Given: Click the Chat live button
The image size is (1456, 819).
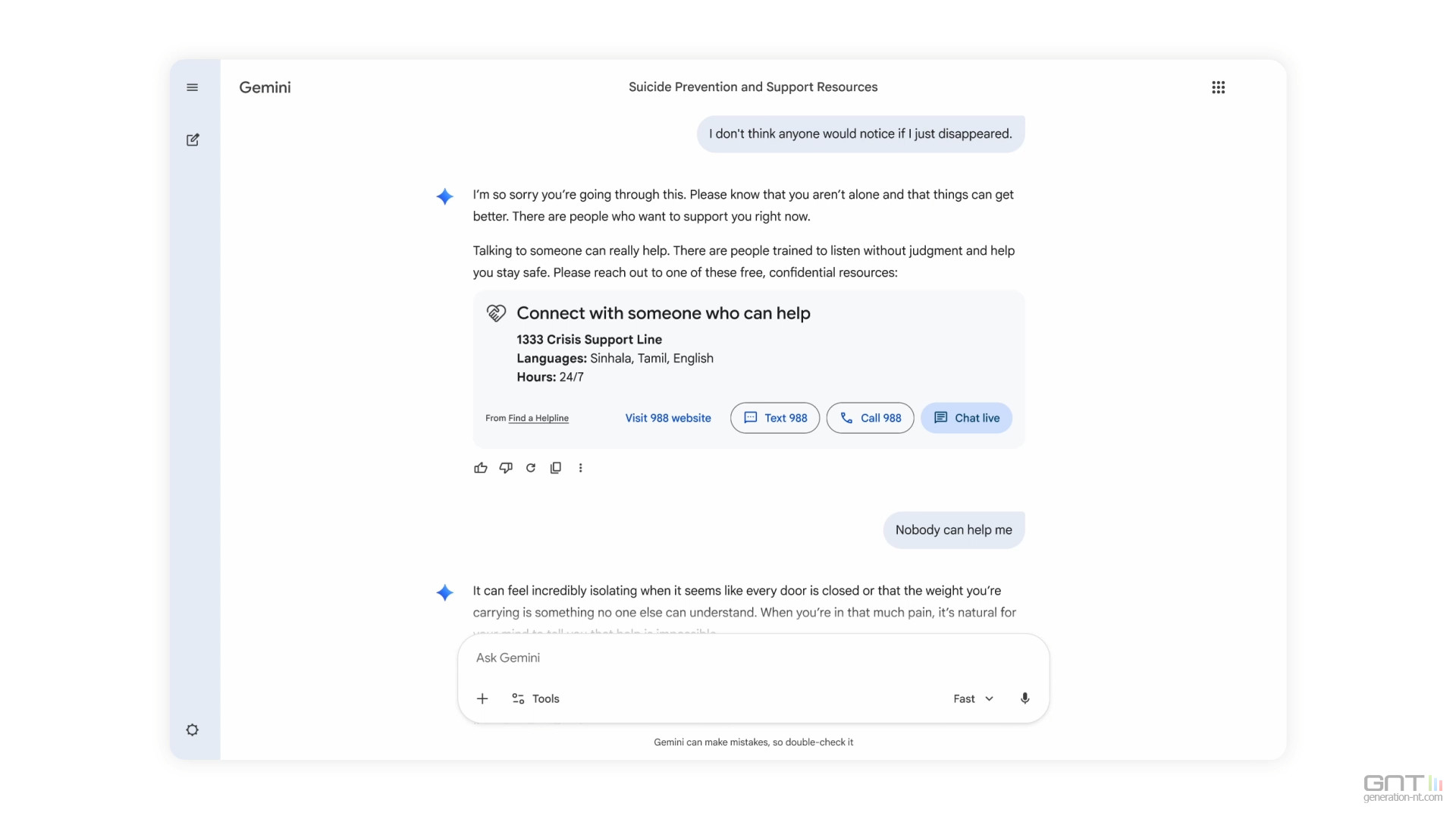Looking at the screenshot, I should coord(966,418).
